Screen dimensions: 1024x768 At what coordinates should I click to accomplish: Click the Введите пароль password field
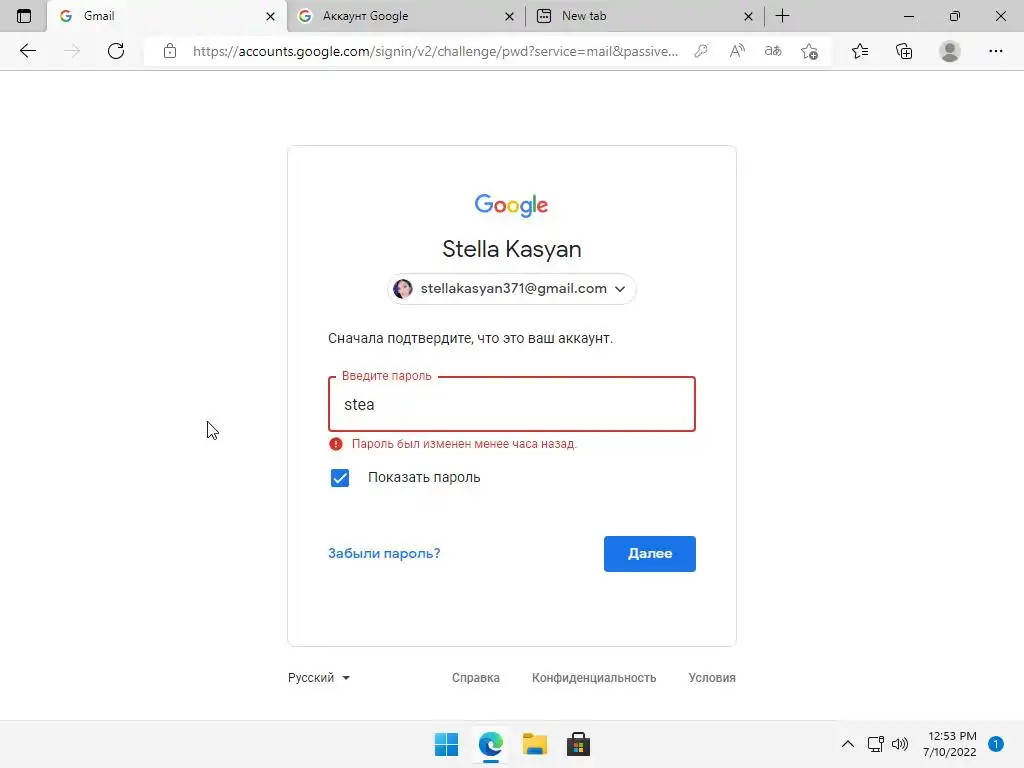(511, 404)
